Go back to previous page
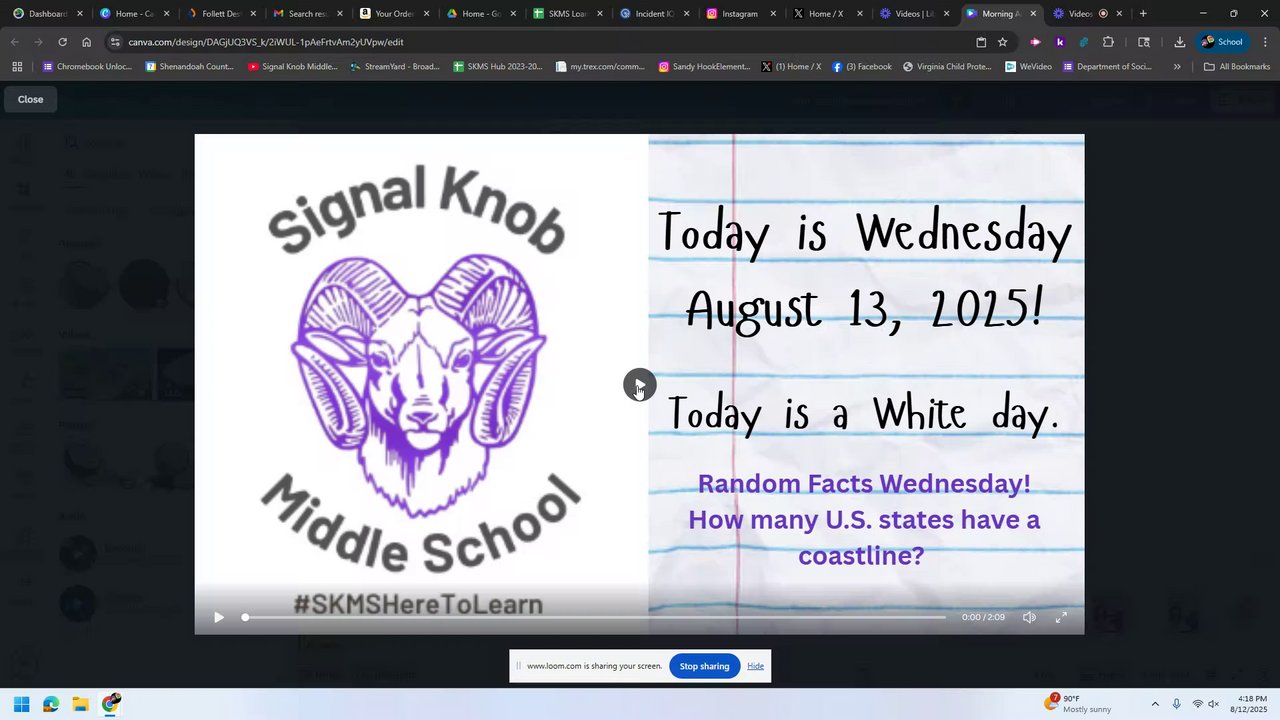The height and width of the screenshot is (720, 1280). pyautogui.click(x=14, y=42)
